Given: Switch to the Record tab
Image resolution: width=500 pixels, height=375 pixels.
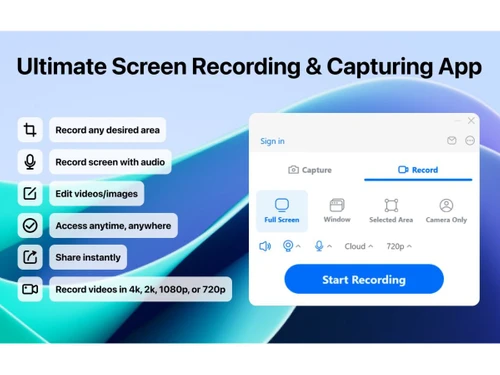Looking at the screenshot, I should tap(418, 170).
